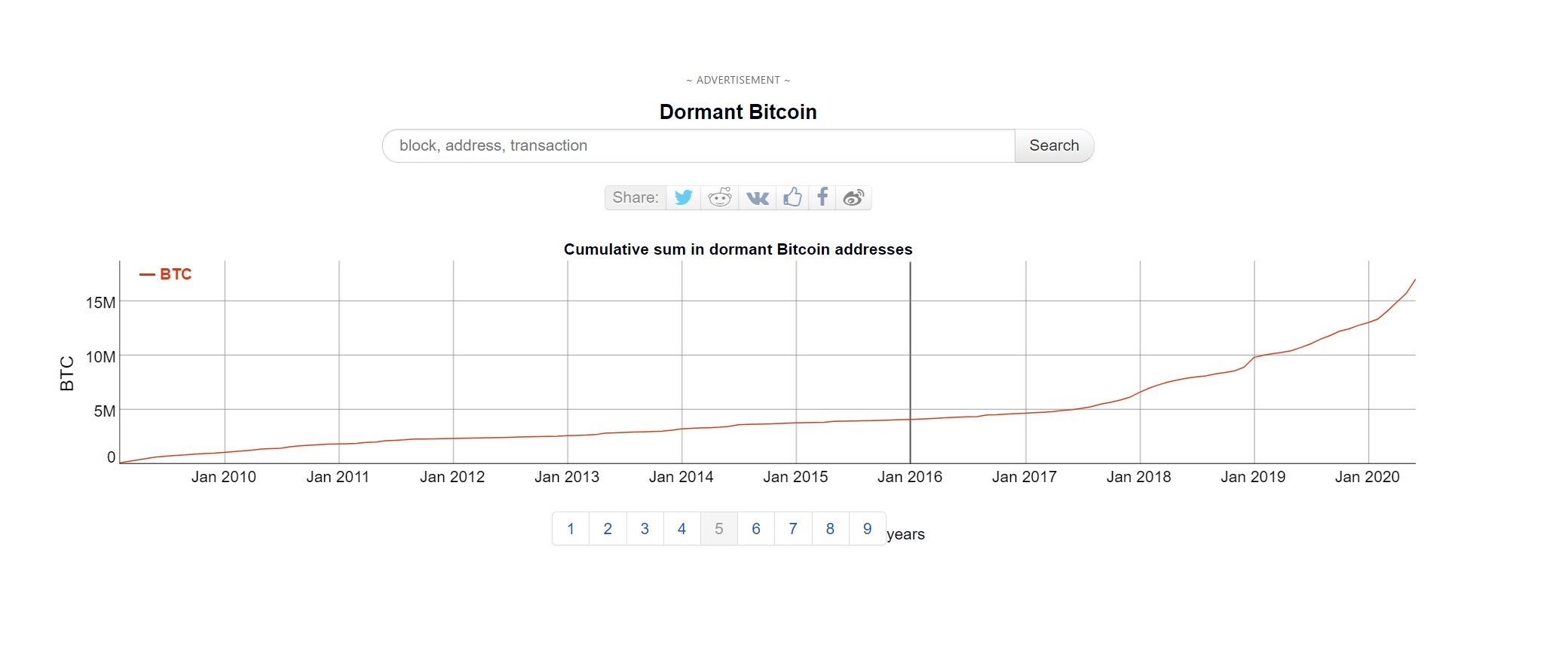
Task: Click the 'Dormant Bitcoin' page heading
Action: coord(738,112)
